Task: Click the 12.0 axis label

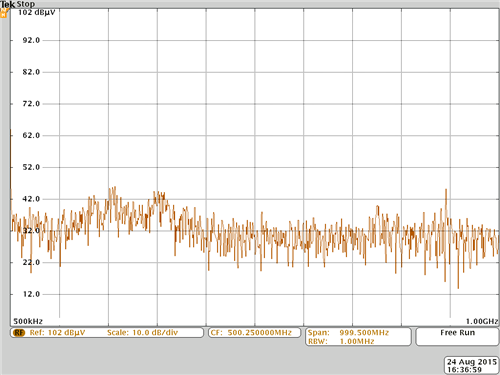Action: [x=31, y=294]
